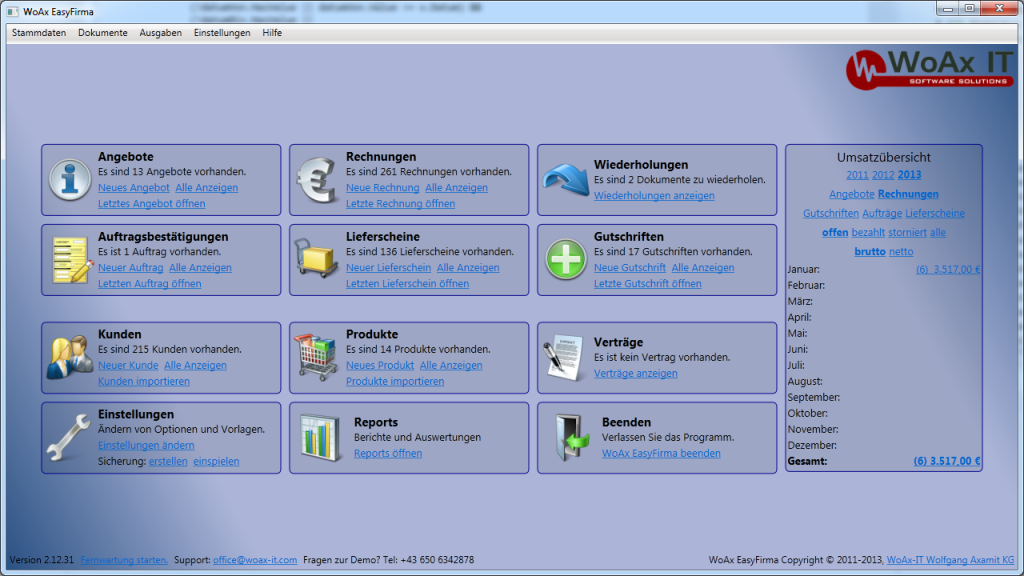Click the Wiederholungen blue arrow icon

[566, 180]
